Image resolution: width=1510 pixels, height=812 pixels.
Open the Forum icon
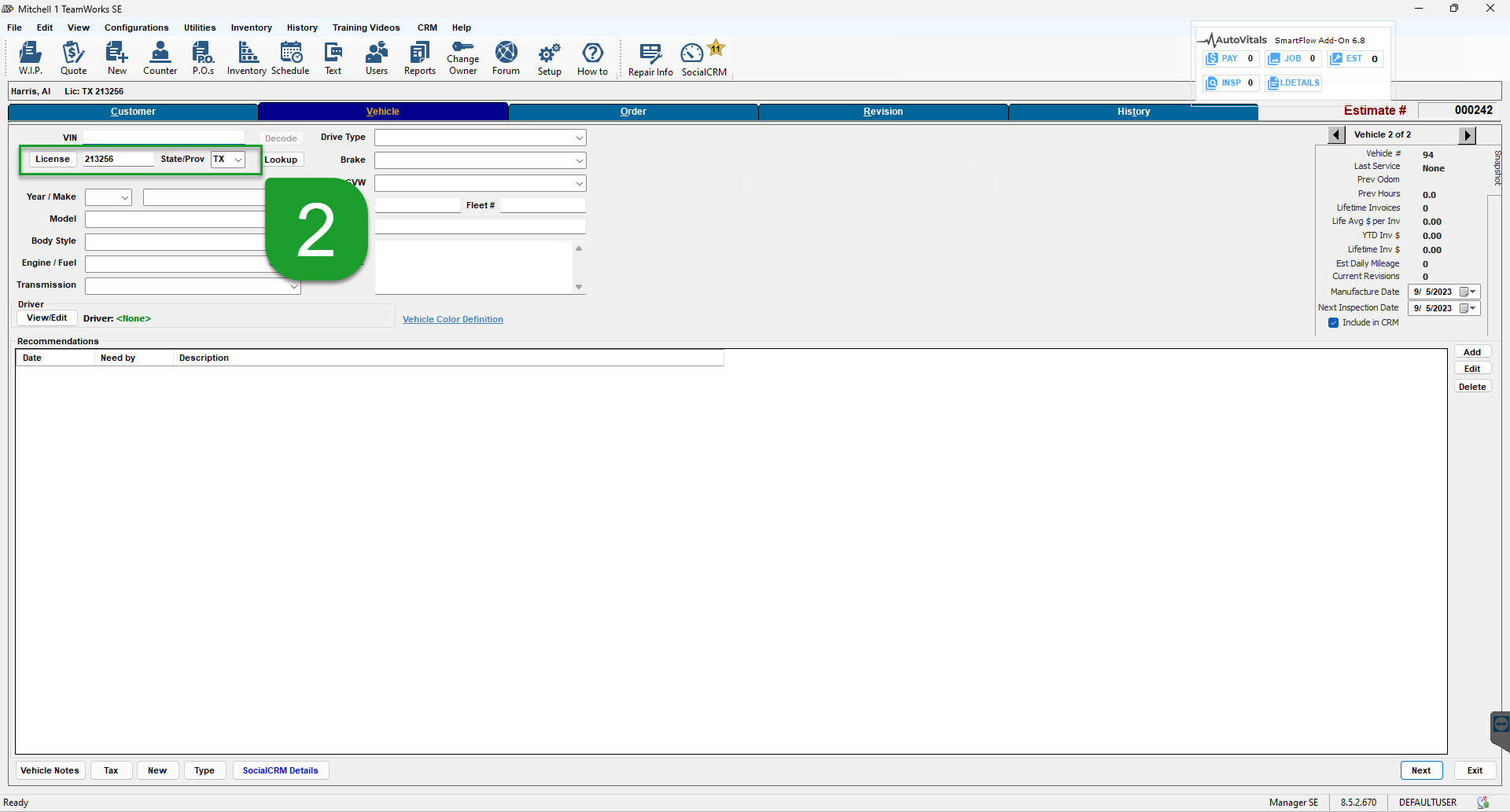(x=506, y=58)
